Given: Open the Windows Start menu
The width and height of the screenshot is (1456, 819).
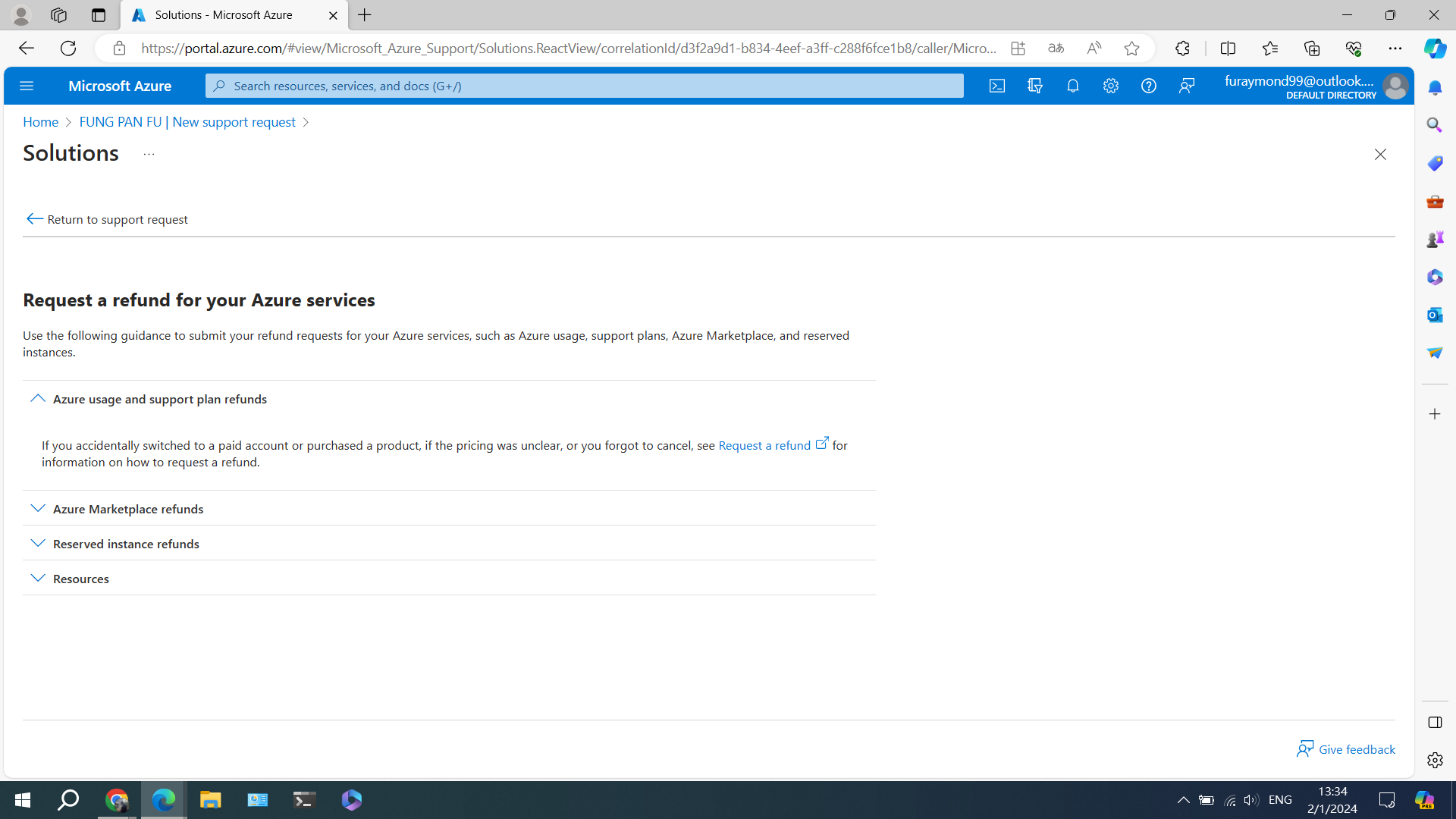Looking at the screenshot, I should tap(22, 800).
